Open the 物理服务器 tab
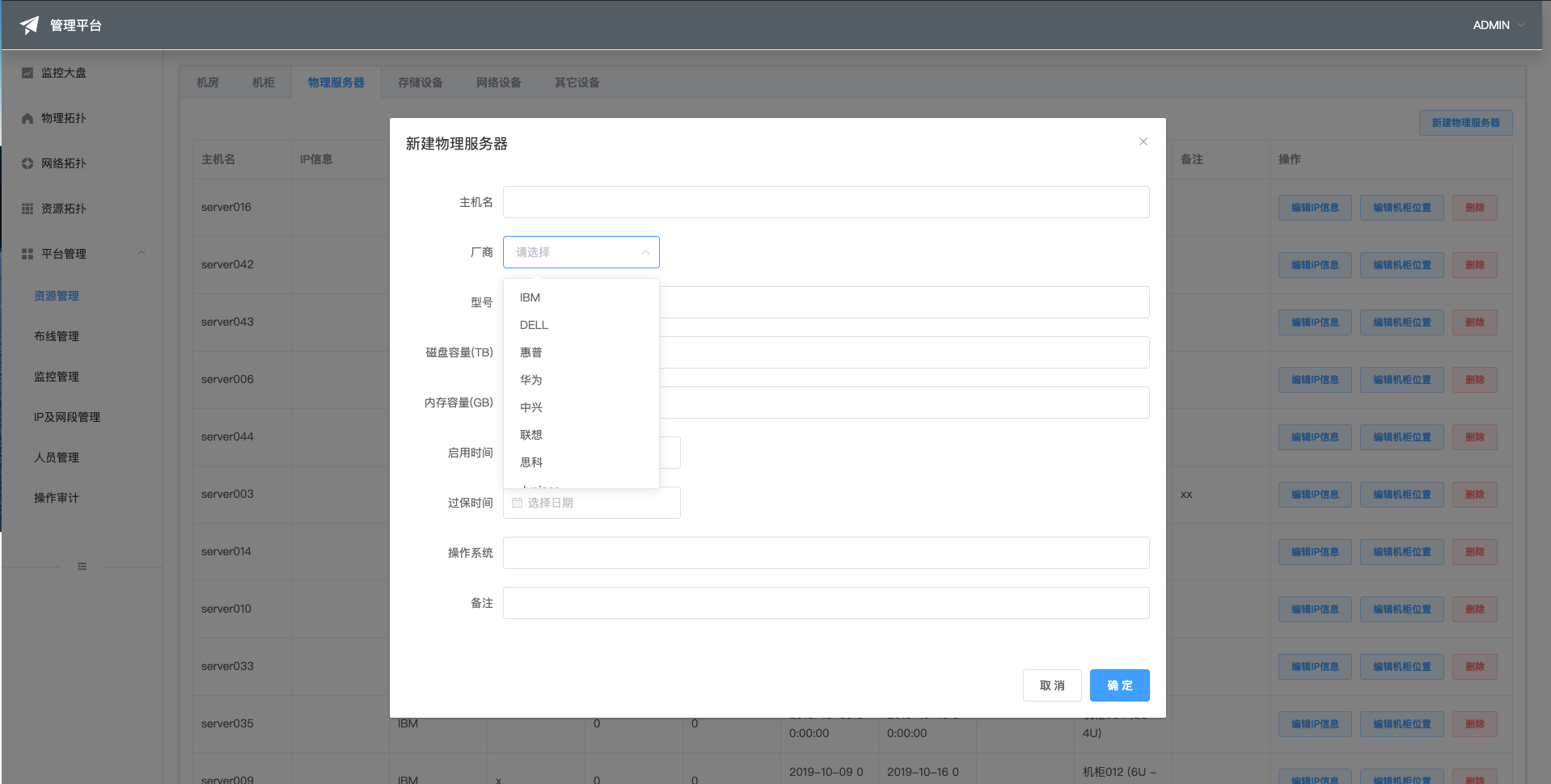The width and height of the screenshot is (1551, 784). 336,82
